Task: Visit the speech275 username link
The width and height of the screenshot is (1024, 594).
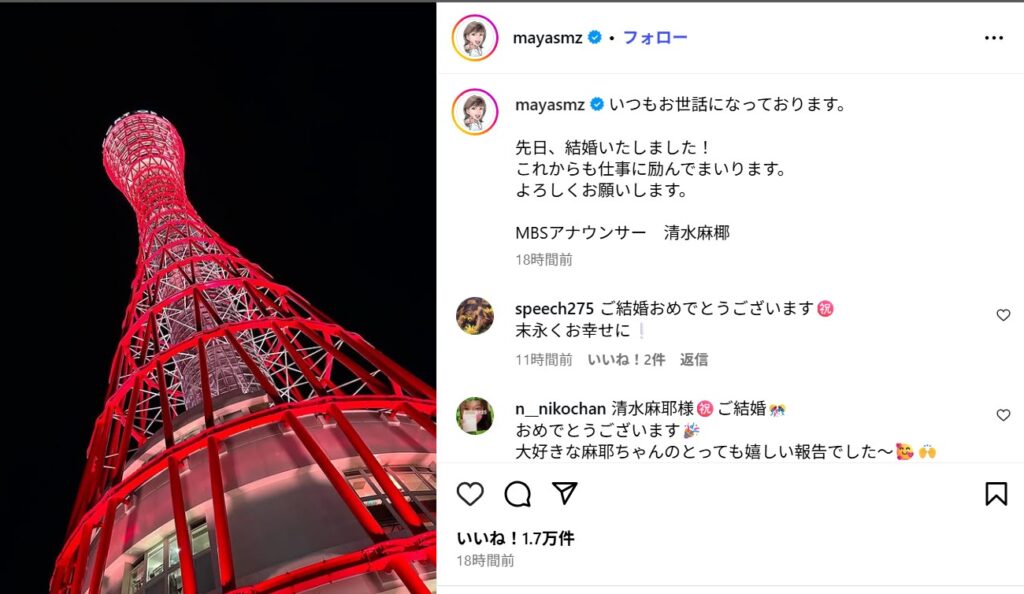Action: coord(554,308)
